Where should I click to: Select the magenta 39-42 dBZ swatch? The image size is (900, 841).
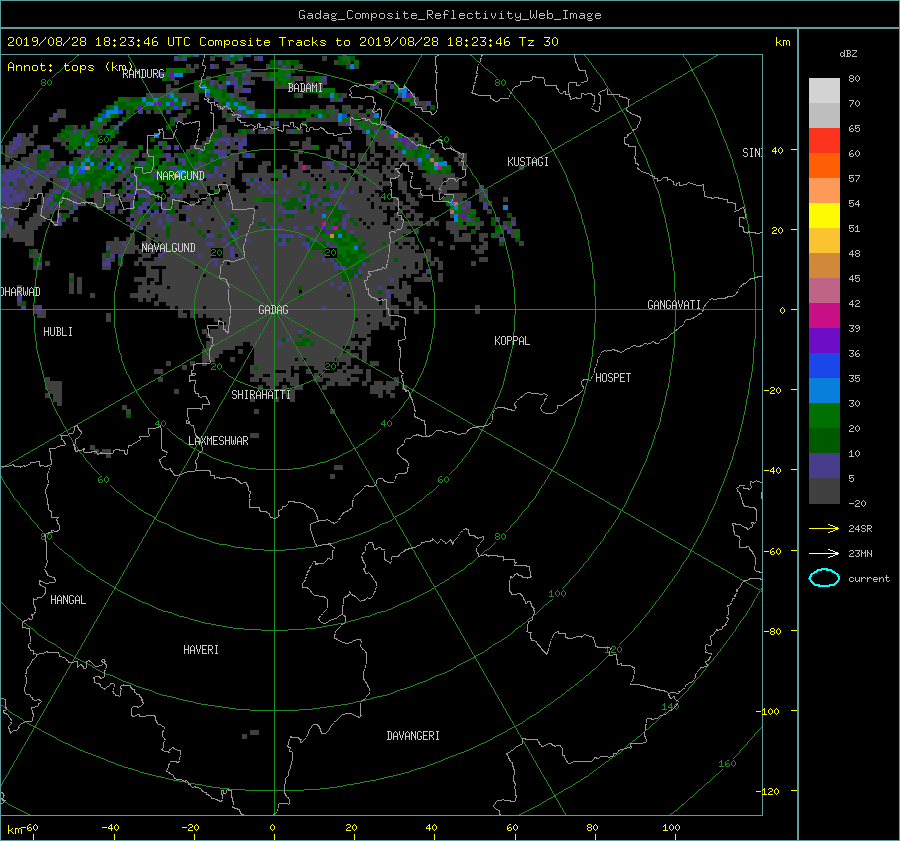(824, 315)
